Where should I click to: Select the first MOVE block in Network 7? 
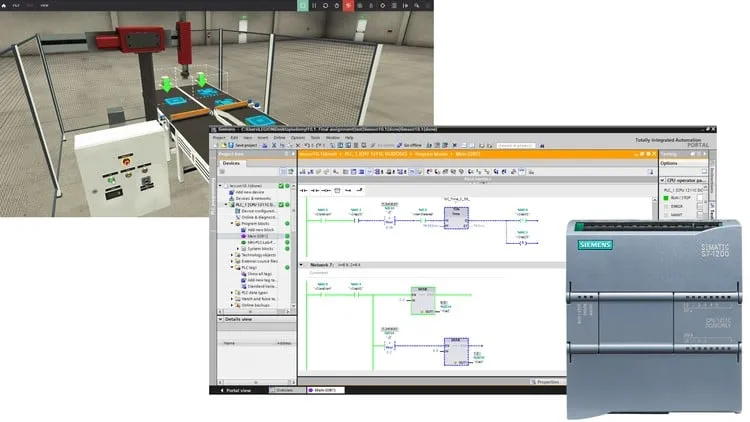[x=423, y=300]
